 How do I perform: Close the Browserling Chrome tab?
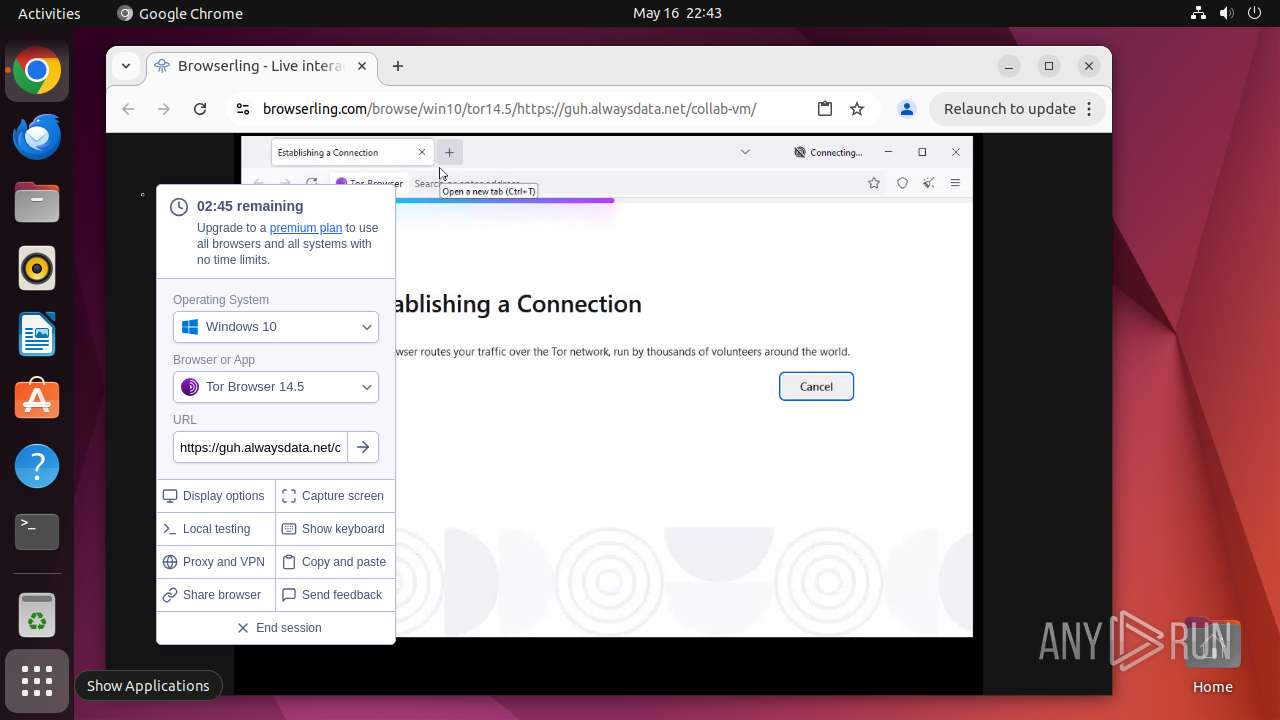coord(362,66)
